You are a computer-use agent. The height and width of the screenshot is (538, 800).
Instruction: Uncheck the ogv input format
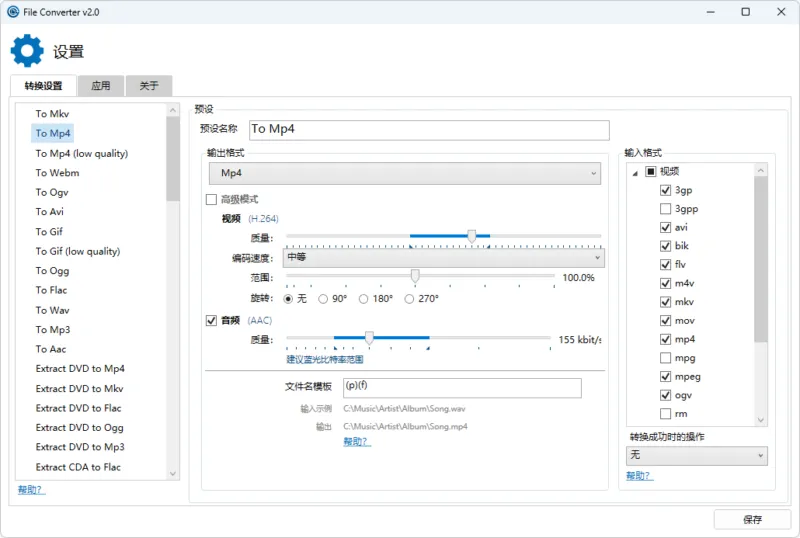(665, 395)
